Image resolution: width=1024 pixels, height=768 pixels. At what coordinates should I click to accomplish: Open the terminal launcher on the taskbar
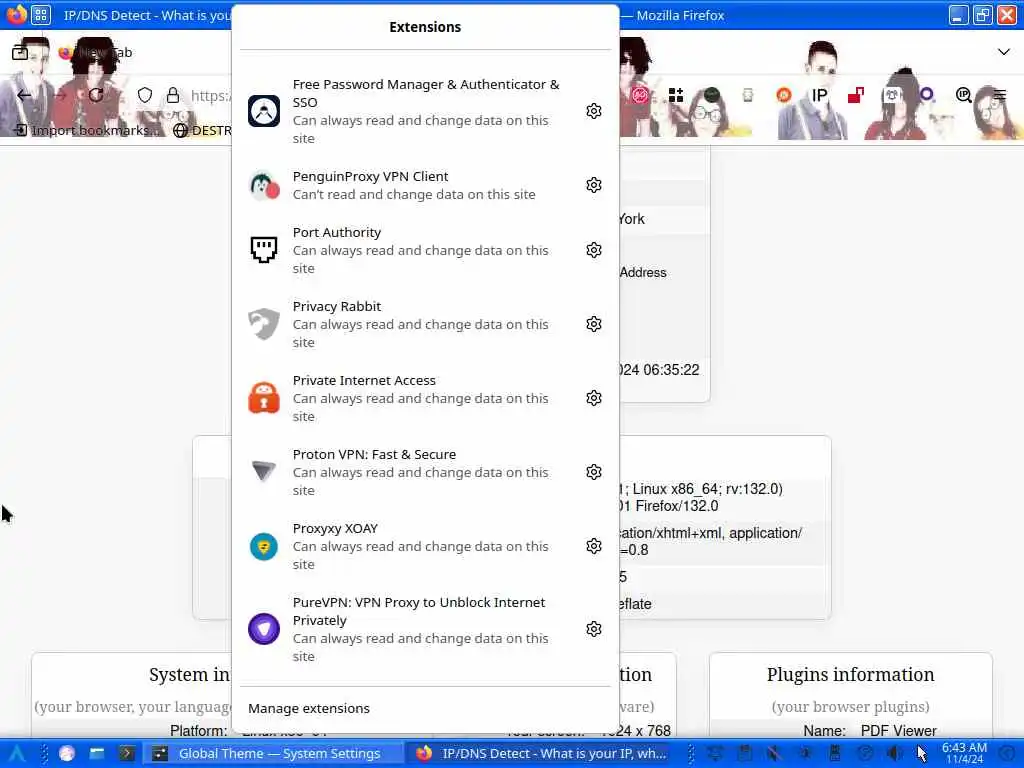point(126,754)
